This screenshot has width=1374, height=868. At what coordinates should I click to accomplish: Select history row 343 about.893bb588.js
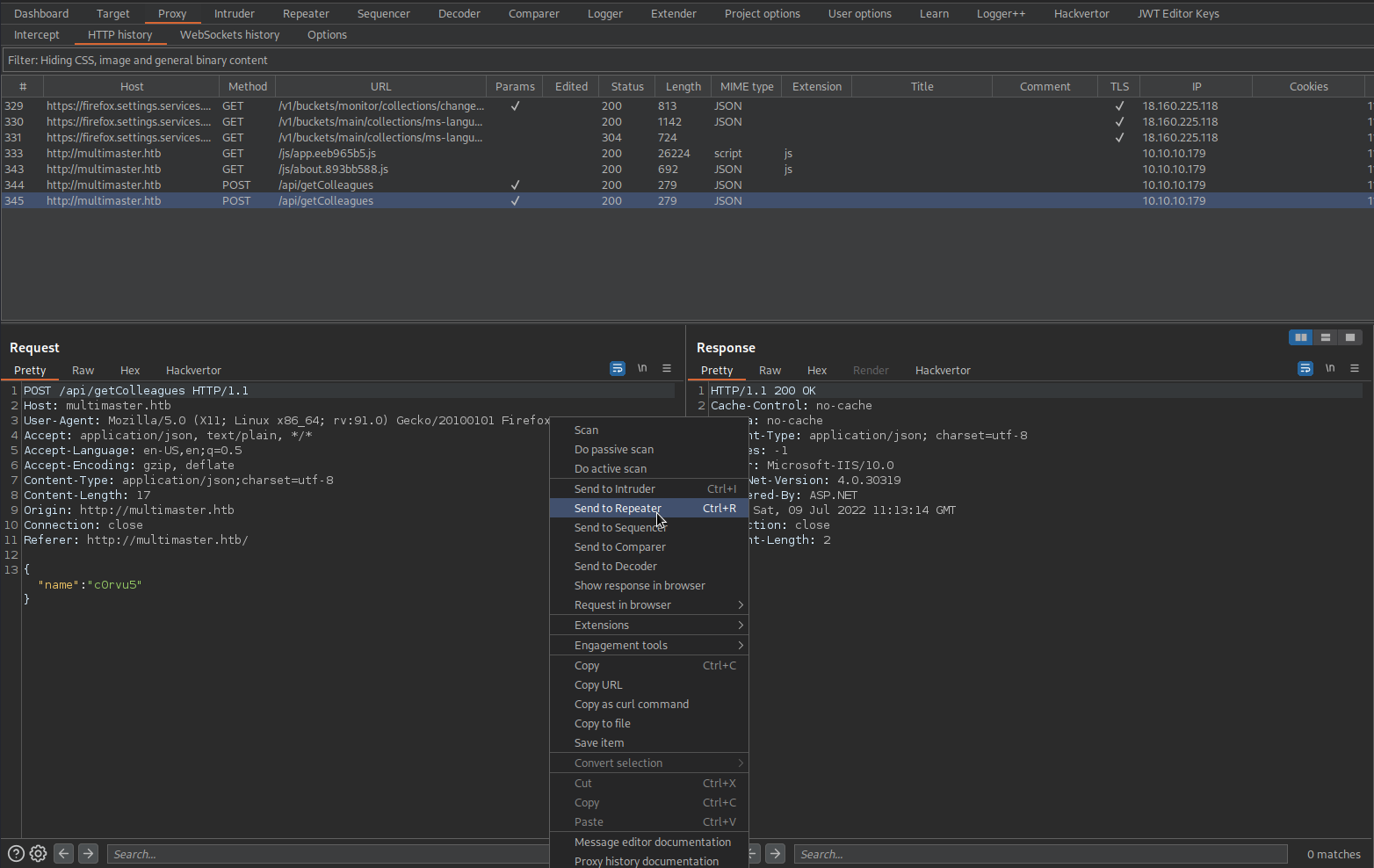(685, 169)
